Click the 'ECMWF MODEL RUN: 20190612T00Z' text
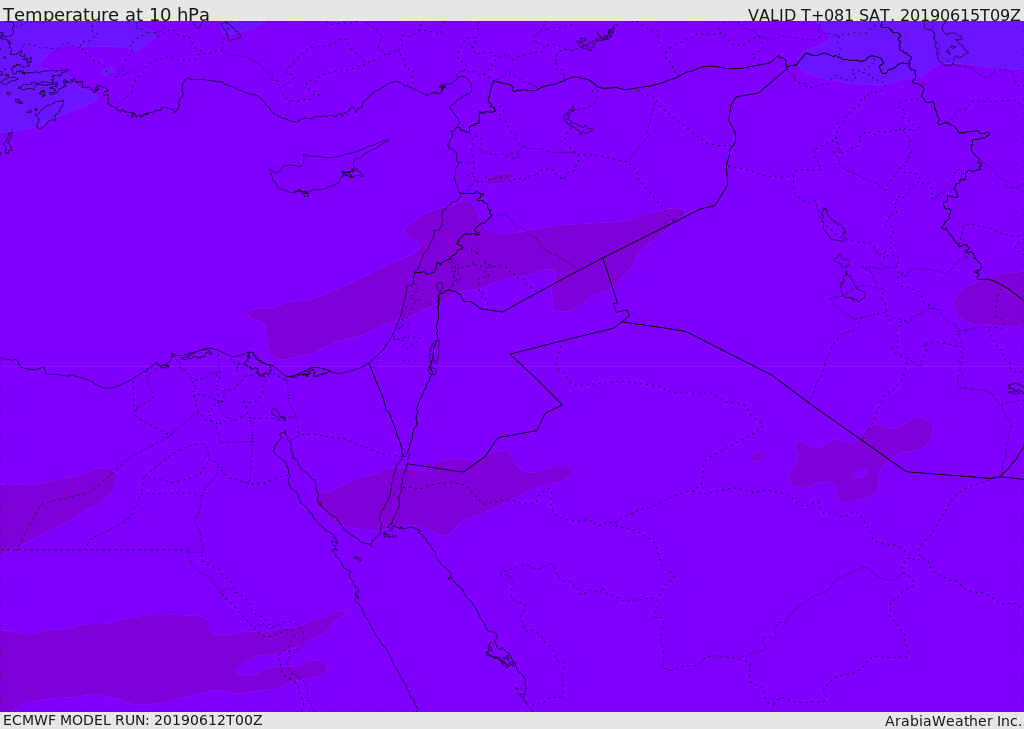Viewport: 1024px width, 729px height. 133,720
